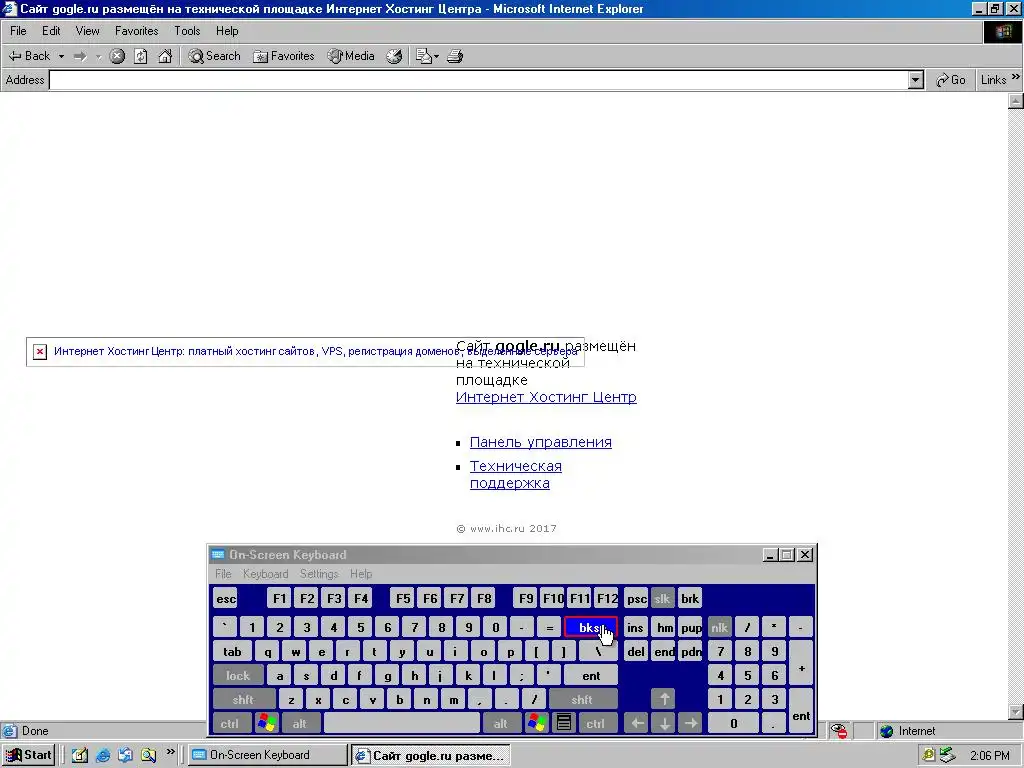This screenshot has width=1024, height=768.
Task: Open the Favorites toolbar button
Action: coord(284,56)
